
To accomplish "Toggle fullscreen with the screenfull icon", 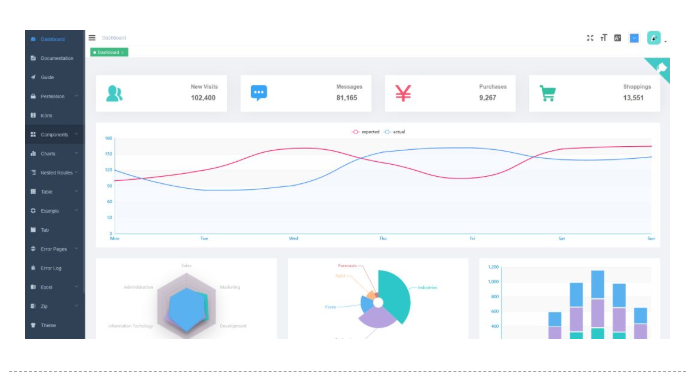I will [x=590, y=38].
